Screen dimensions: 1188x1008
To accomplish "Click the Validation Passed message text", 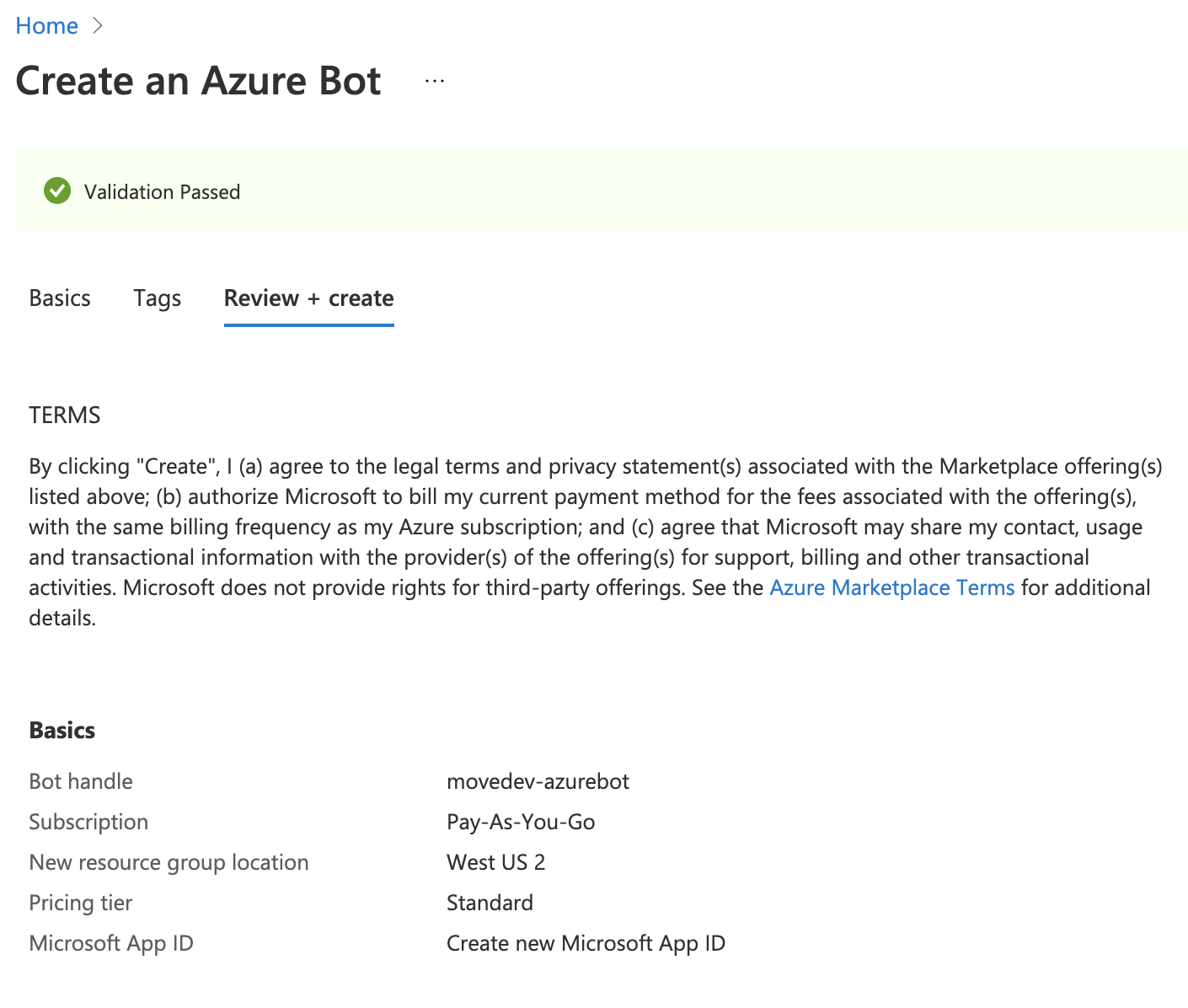I will coord(162,192).
